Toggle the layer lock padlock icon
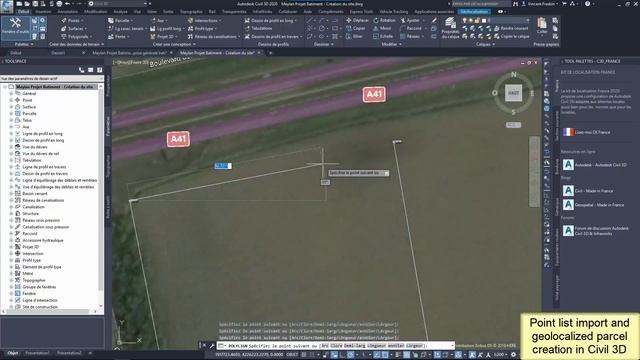 478,20
